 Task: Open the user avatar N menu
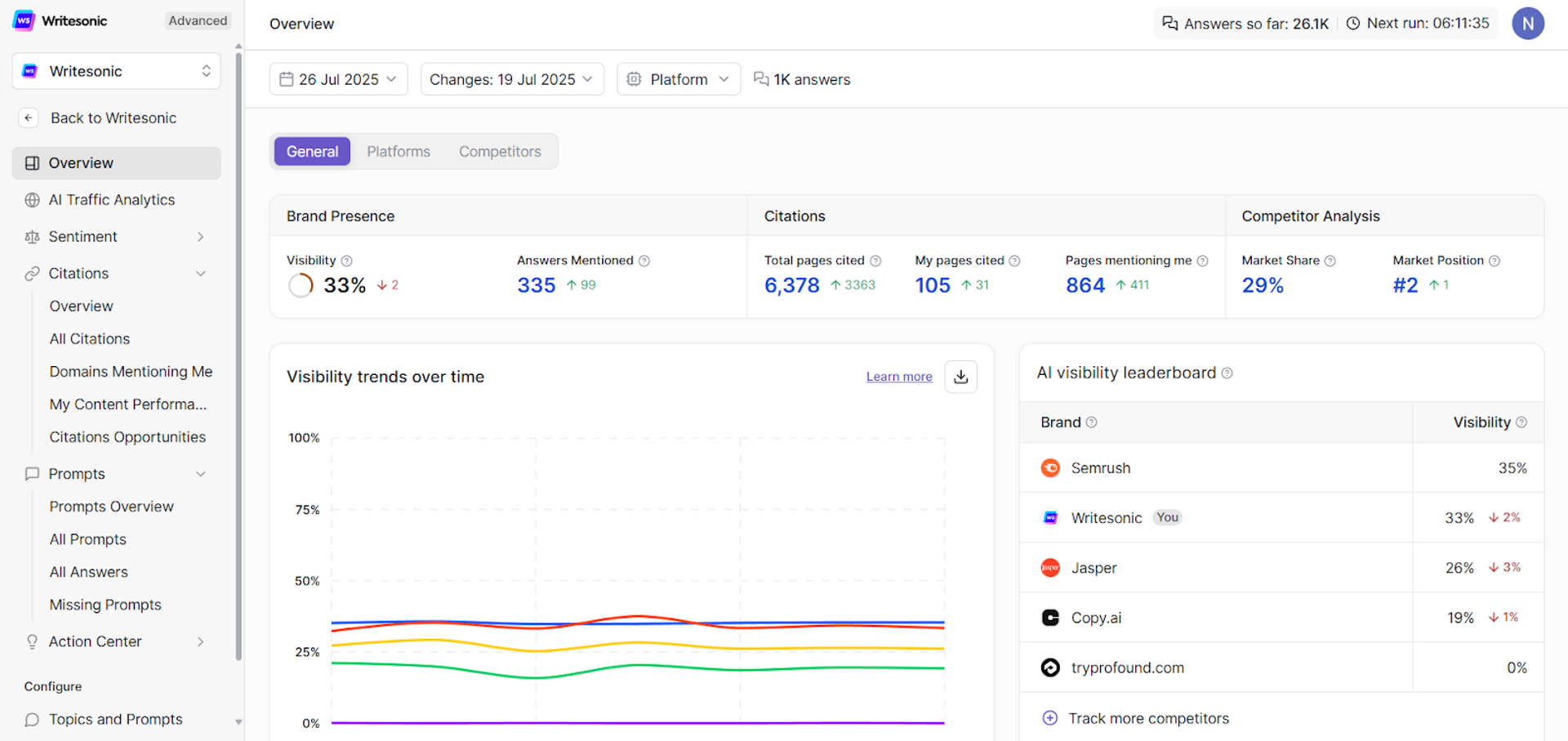1527,24
